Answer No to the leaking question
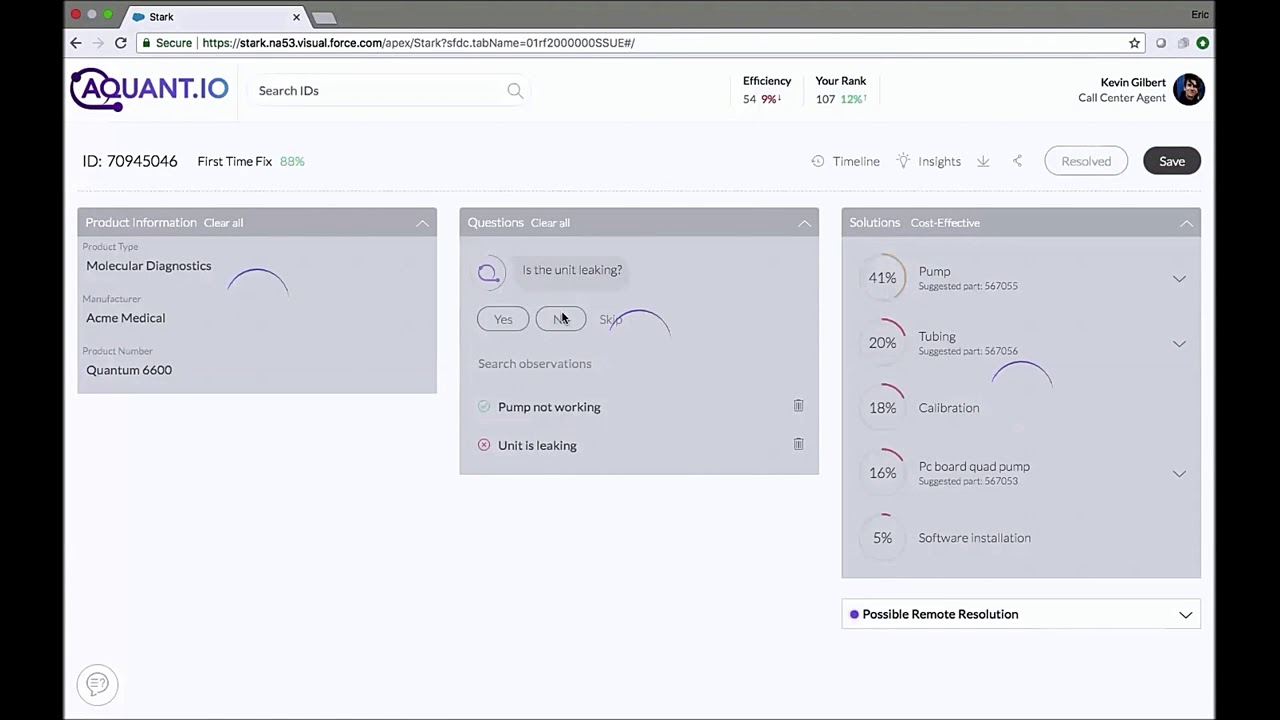The image size is (1280, 720). (x=561, y=319)
